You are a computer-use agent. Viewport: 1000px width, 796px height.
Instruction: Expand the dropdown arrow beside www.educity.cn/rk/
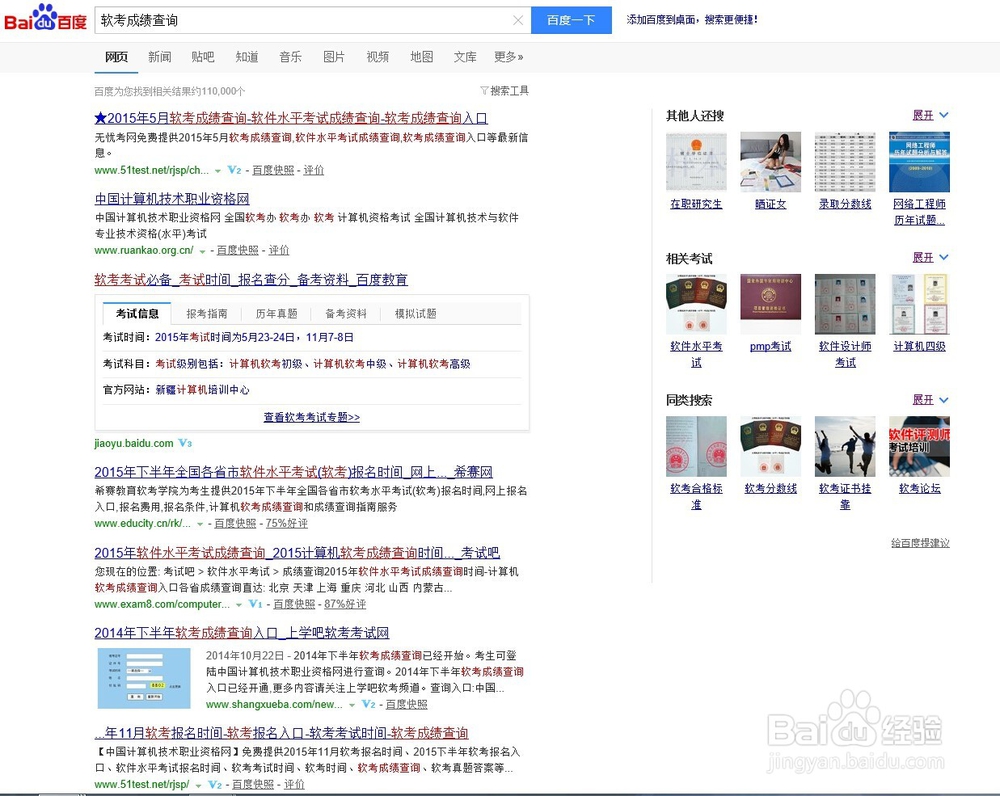[x=200, y=524]
